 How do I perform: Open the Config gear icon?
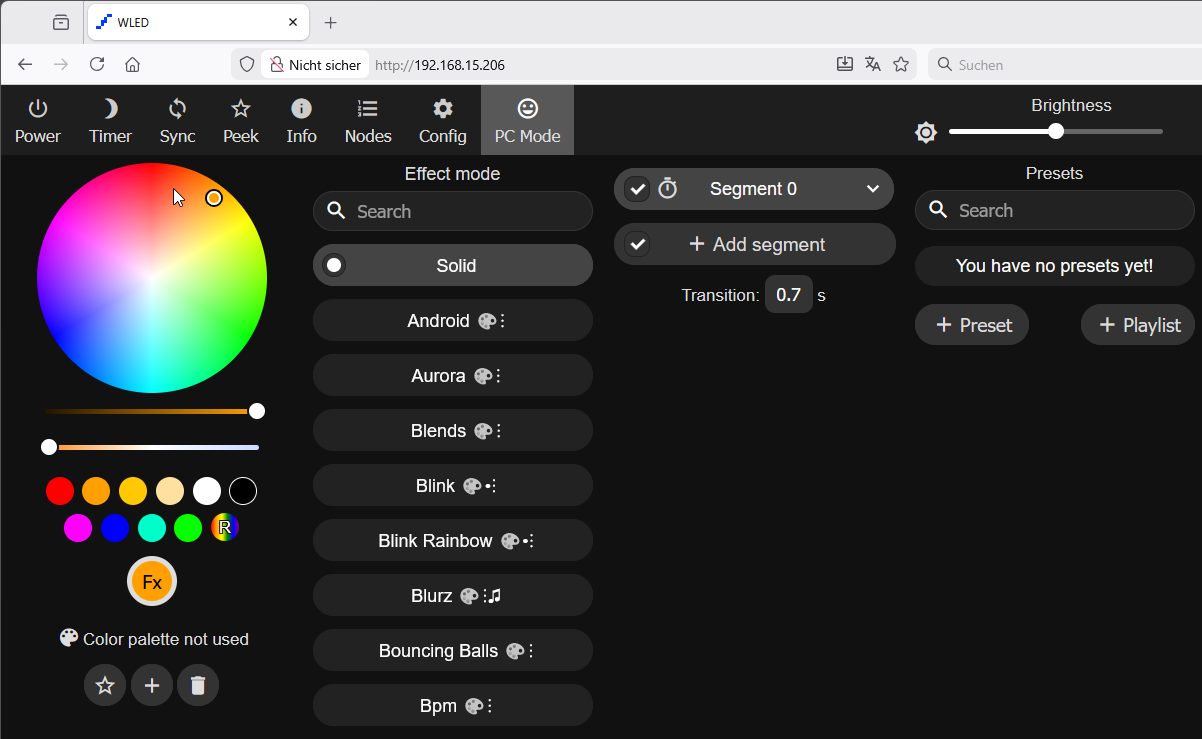[x=443, y=110]
